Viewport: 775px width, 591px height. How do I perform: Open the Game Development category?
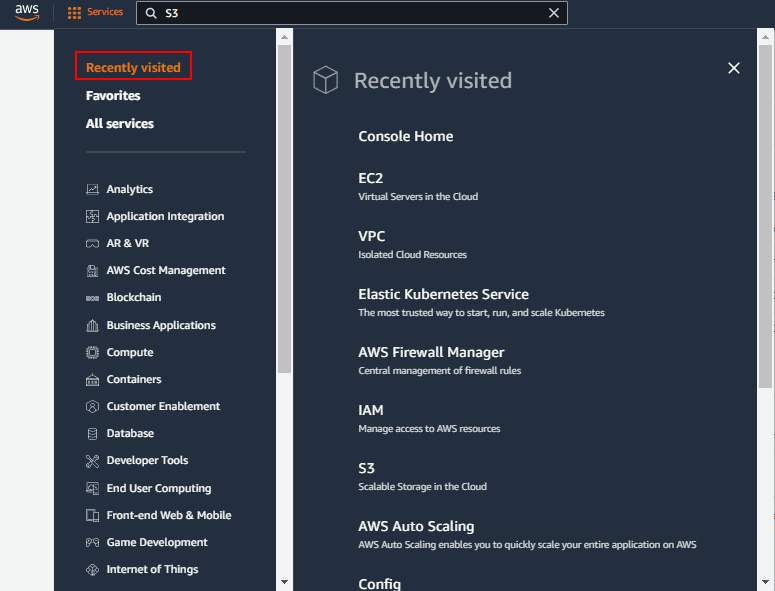[x=157, y=543]
